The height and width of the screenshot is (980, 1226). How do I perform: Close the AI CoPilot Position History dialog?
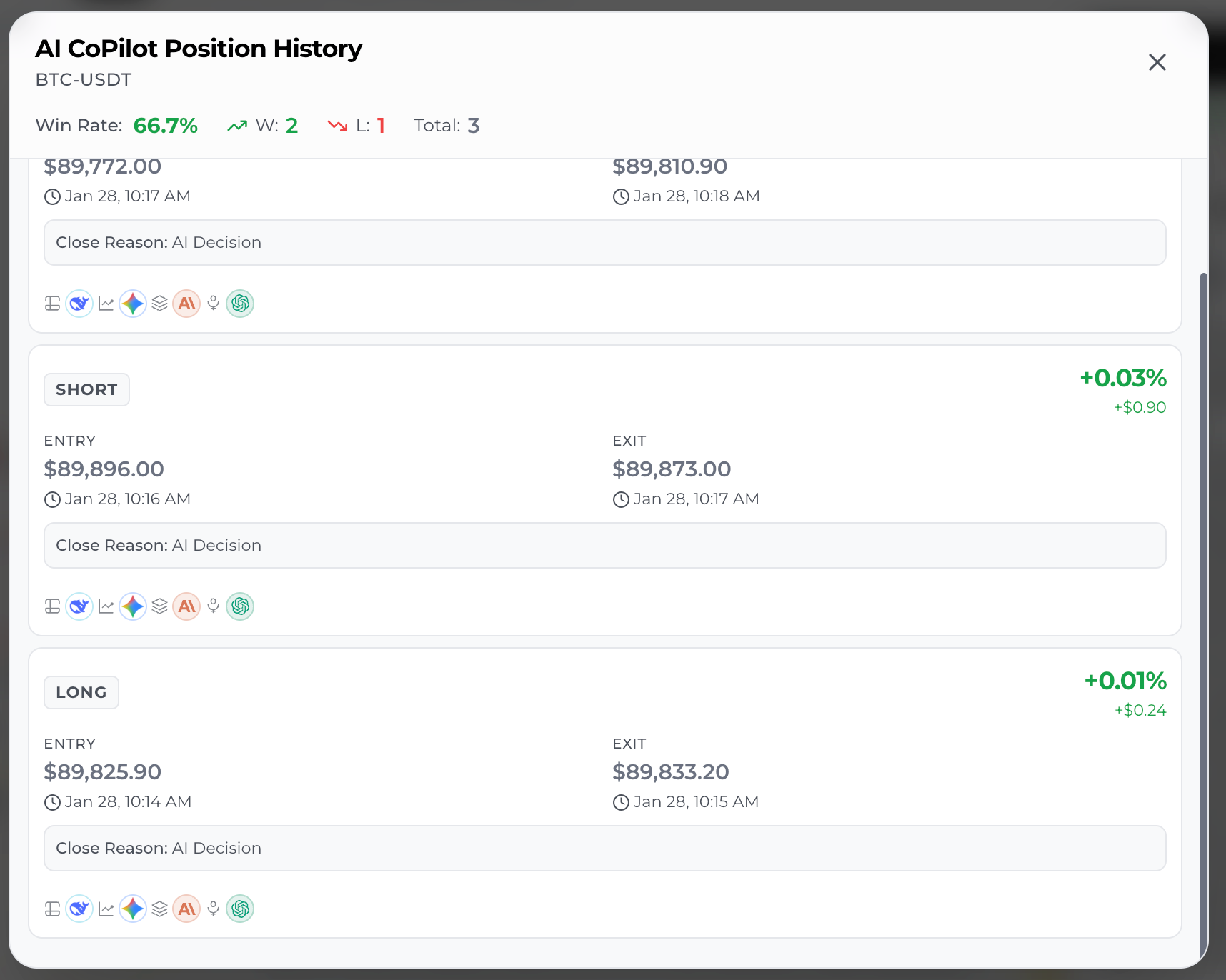(x=1157, y=62)
